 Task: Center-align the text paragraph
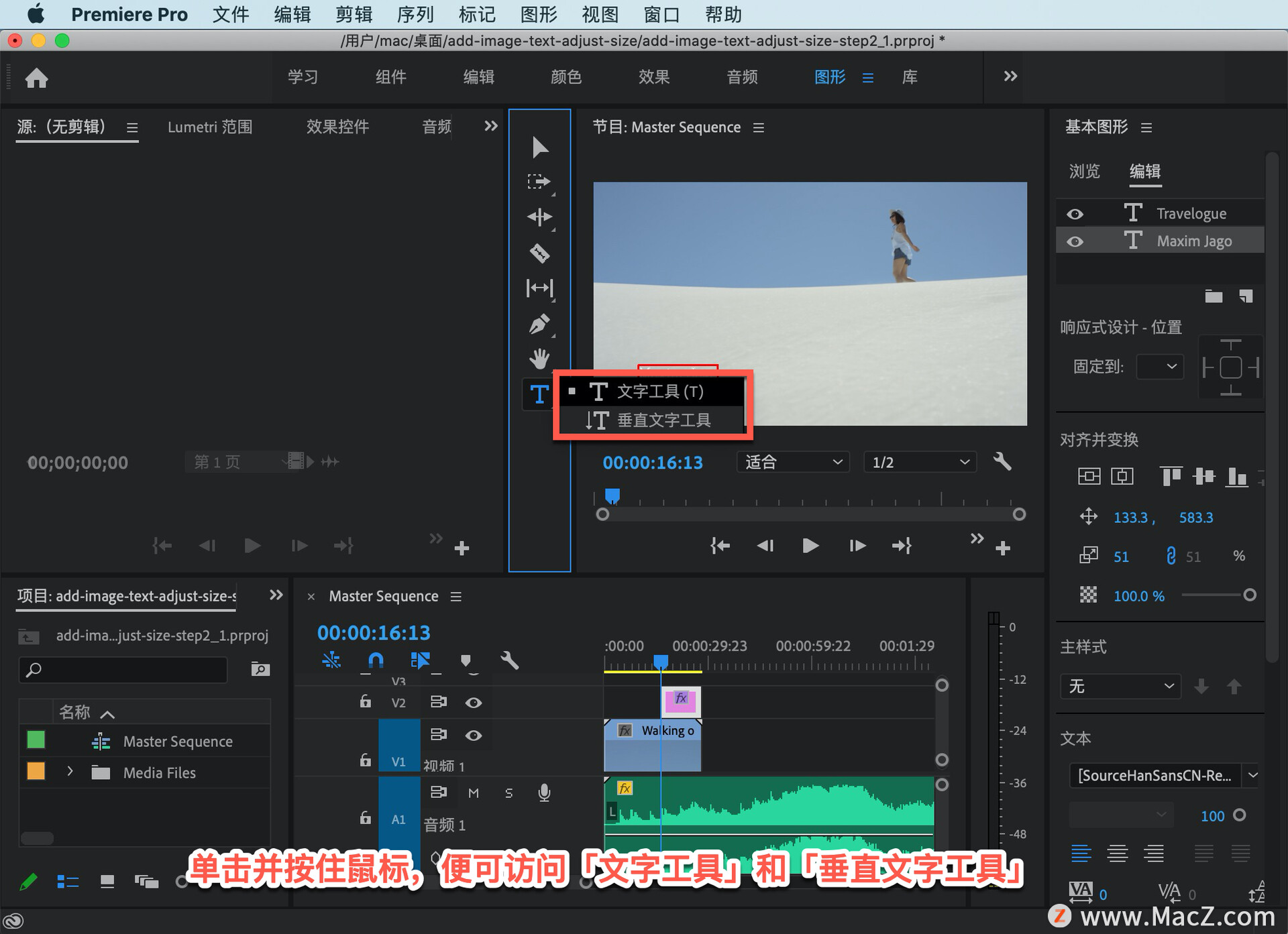pos(1117,853)
